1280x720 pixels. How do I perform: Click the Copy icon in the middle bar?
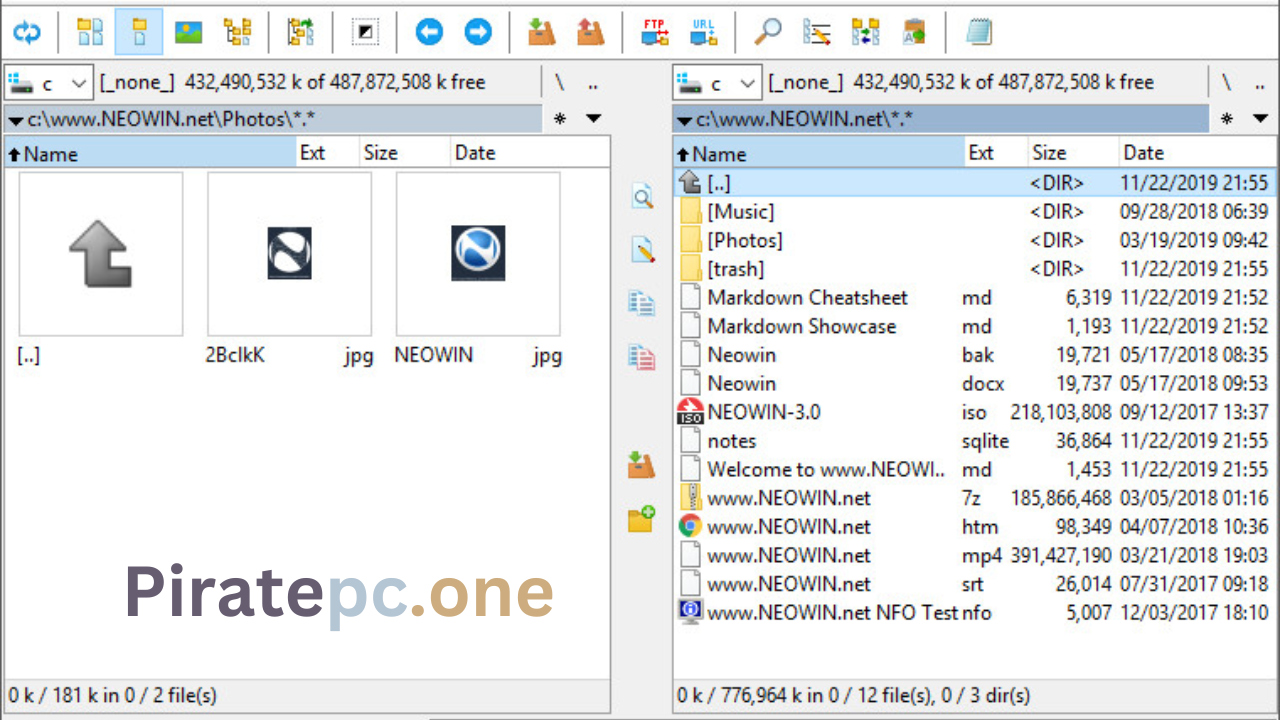pos(642,302)
